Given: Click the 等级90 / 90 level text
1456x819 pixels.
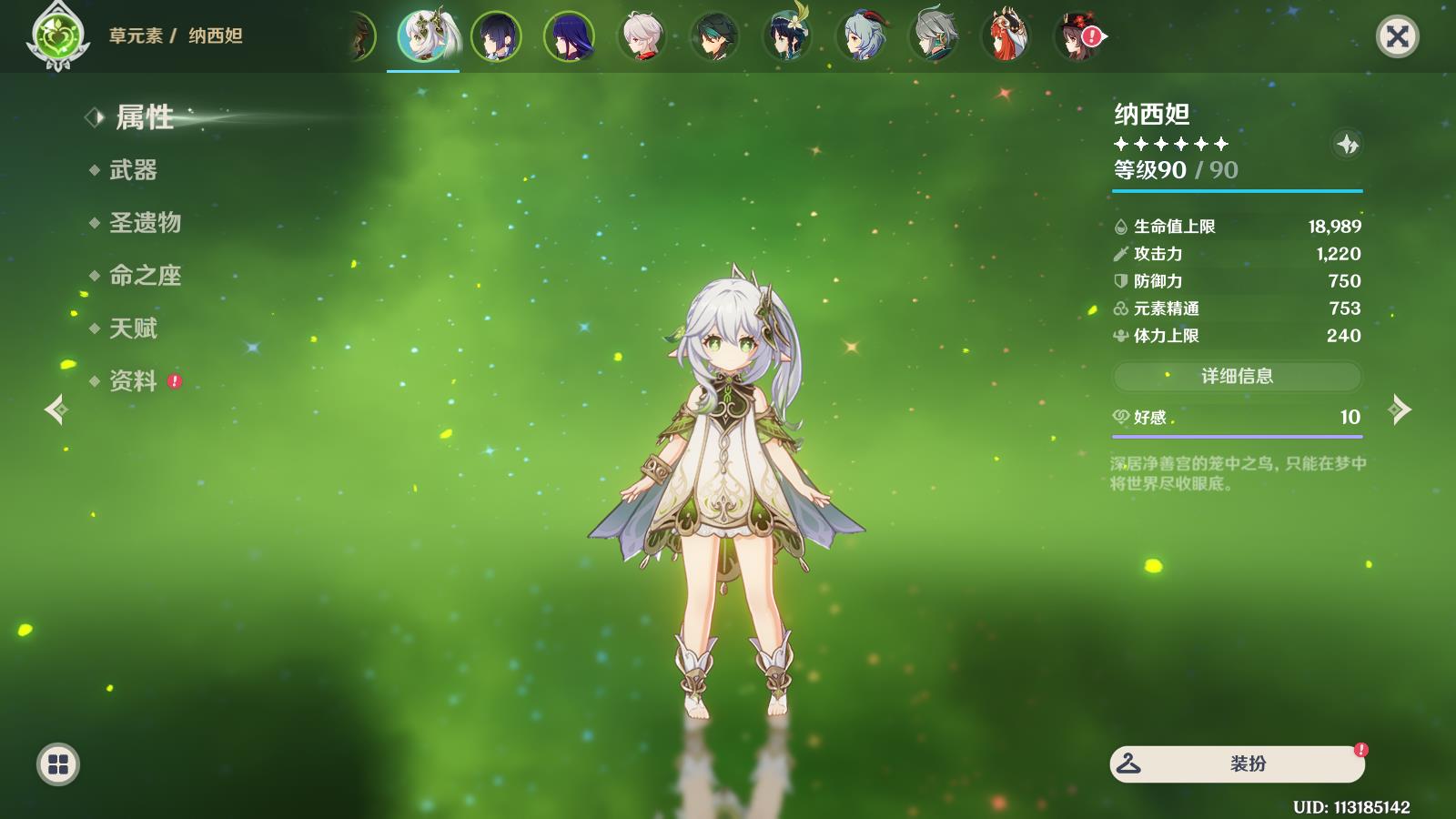Looking at the screenshot, I should coord(1176,170).
